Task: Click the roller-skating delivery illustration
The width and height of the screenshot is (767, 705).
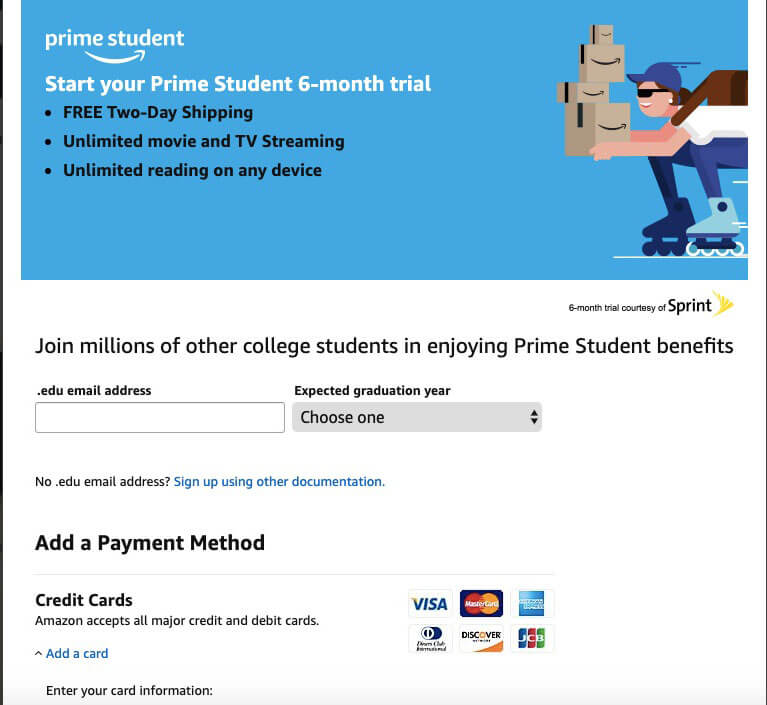Action: coord(653,140)
